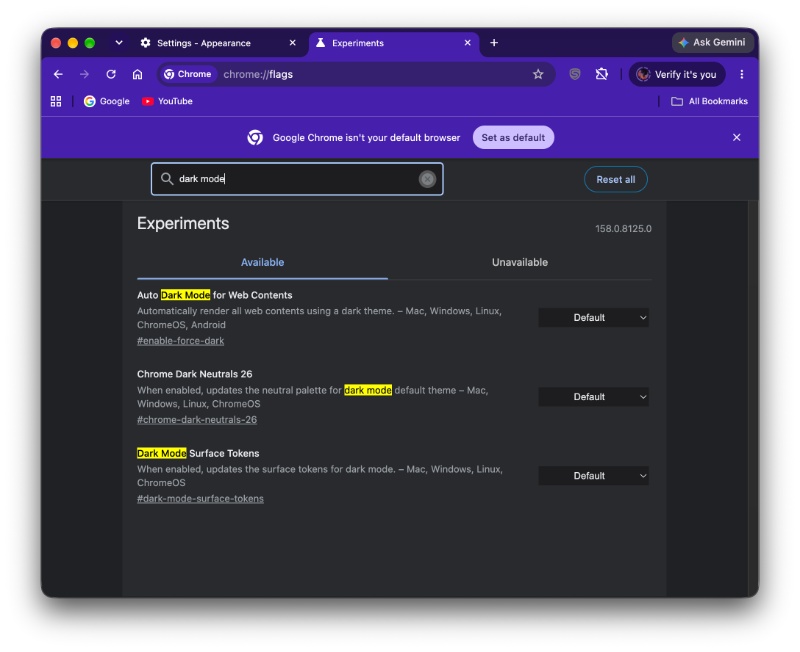Screen dimensions: 800x652
Task: Click the version number 158.0.8125.0
Action: pos(623,229)
